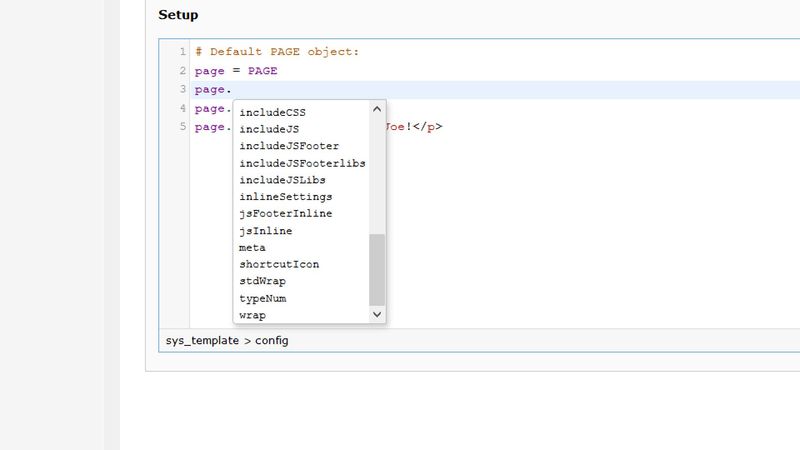
Task: Pick the includeJSFooter suggestion
Action: tap(289, 146)
